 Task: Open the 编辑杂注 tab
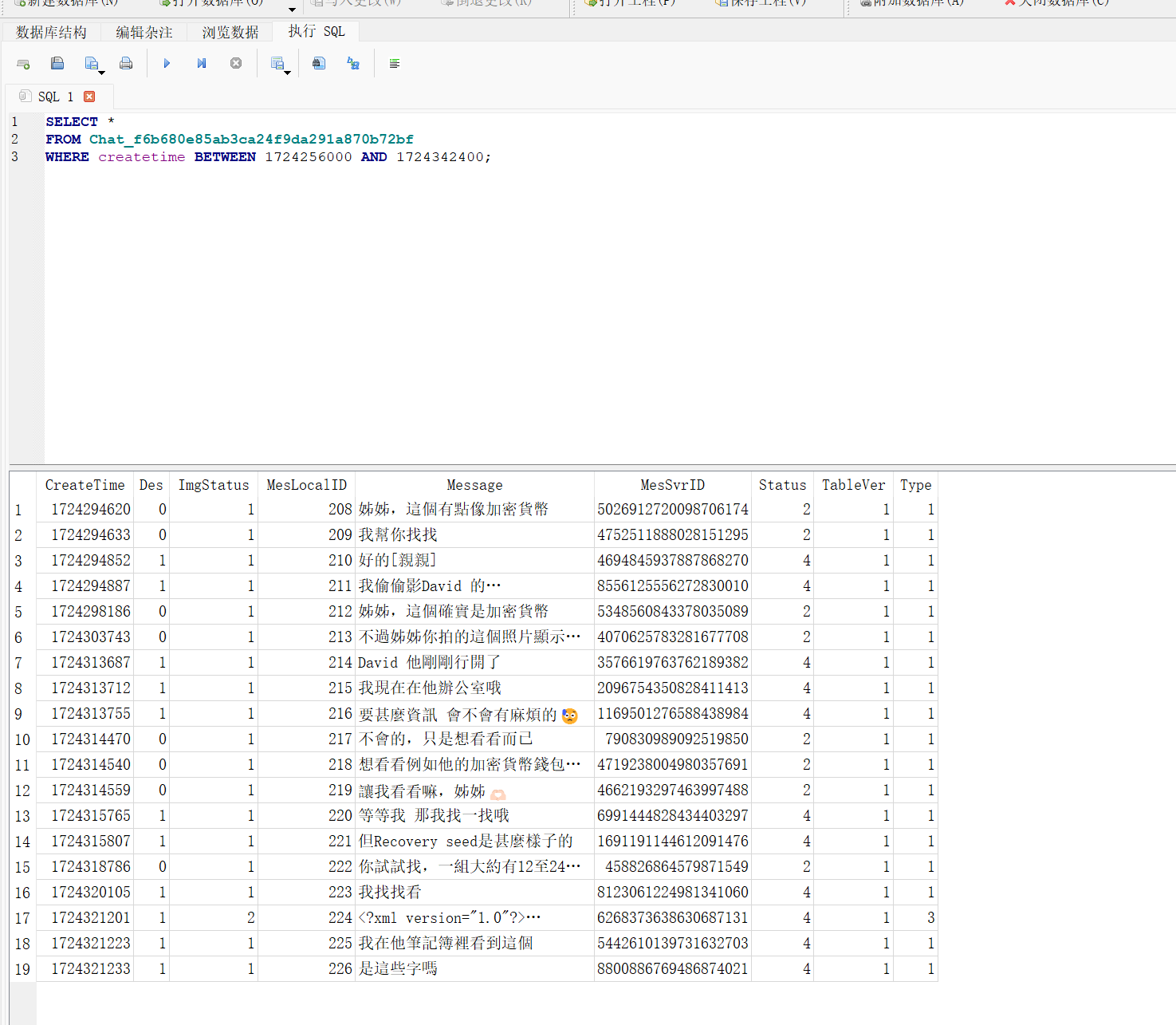[144, 32]
